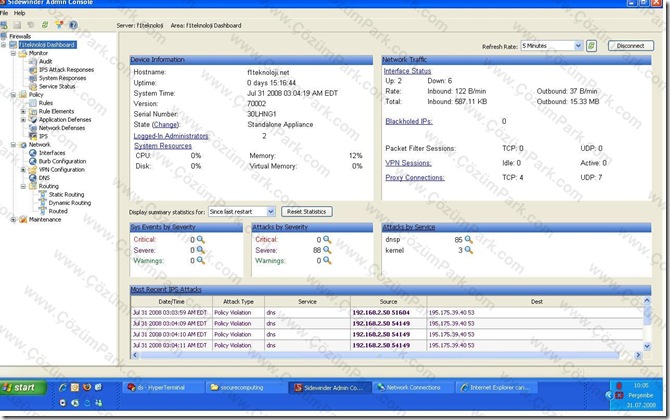
Task: Click the Burb Configuration globe icon
Action: click(33, 161)
